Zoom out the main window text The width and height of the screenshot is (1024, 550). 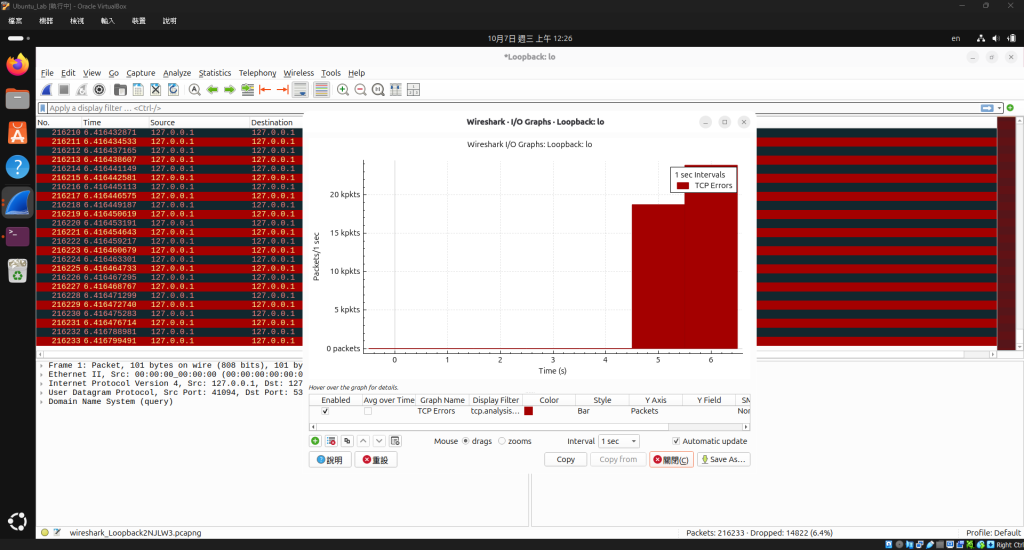[x=360, y=89]
